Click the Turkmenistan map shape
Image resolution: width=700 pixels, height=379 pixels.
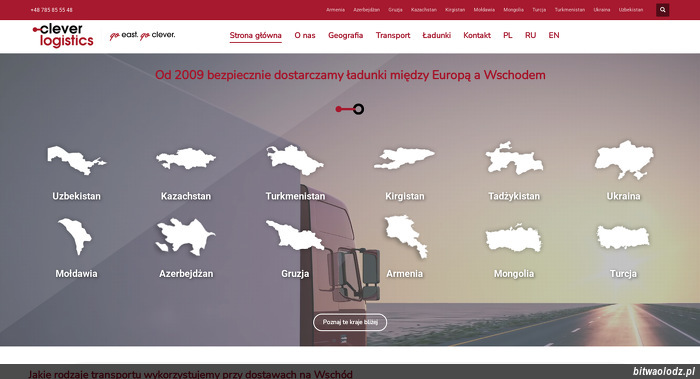tap(295, 160)
